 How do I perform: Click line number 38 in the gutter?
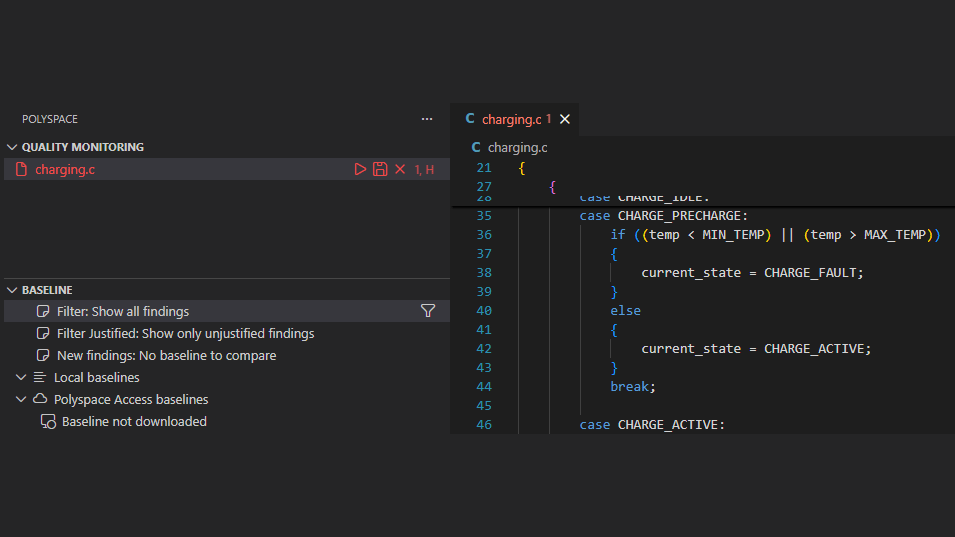pyautogui.click(x=484, y=272)
